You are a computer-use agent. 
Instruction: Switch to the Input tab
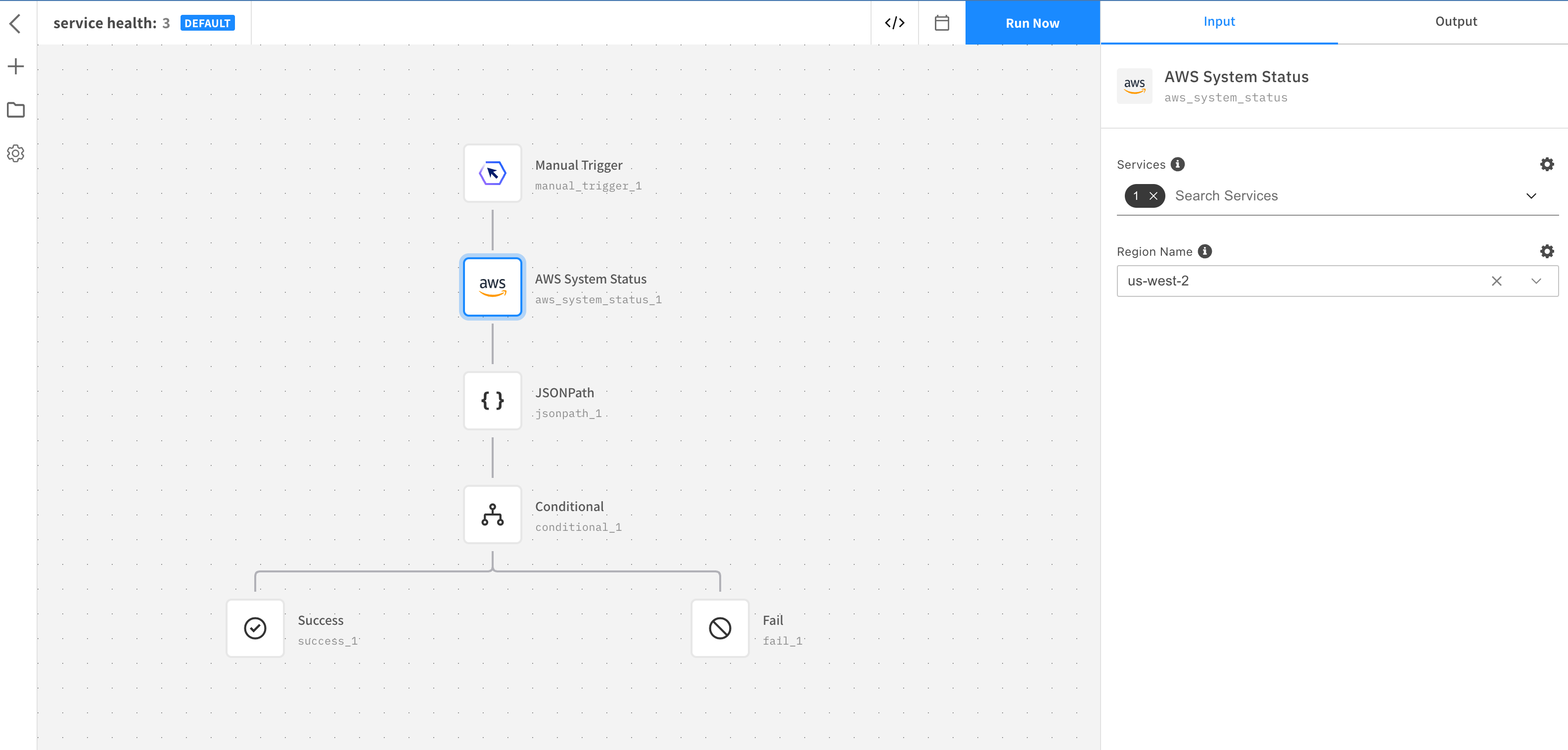tap(1219, 22)
